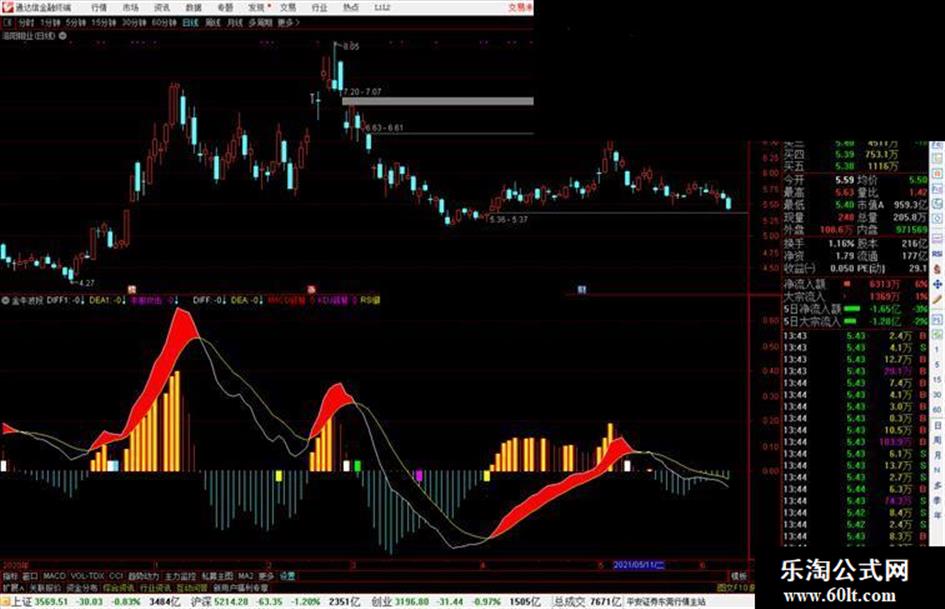Expand 更多 periods in top period bar
The image size is (945, 609).
pos(289,22)
